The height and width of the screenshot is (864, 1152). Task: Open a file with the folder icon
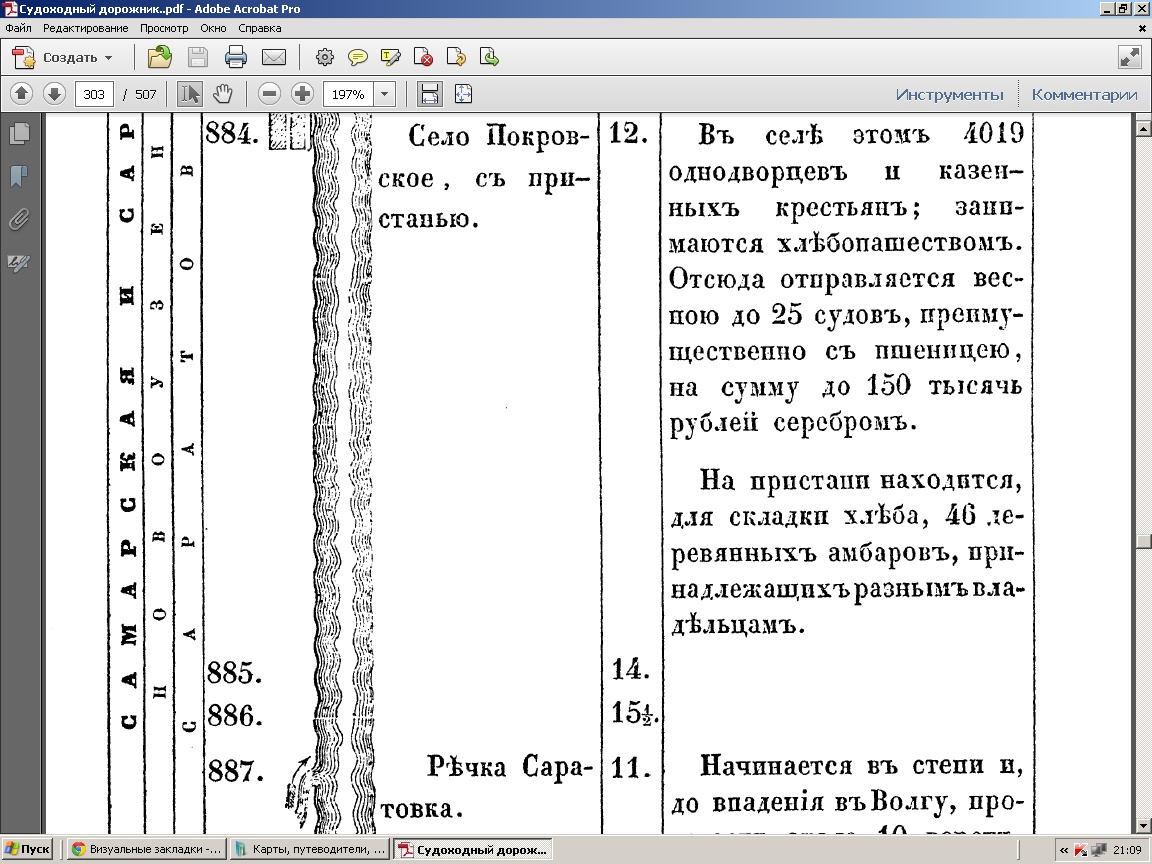point(159,57)
